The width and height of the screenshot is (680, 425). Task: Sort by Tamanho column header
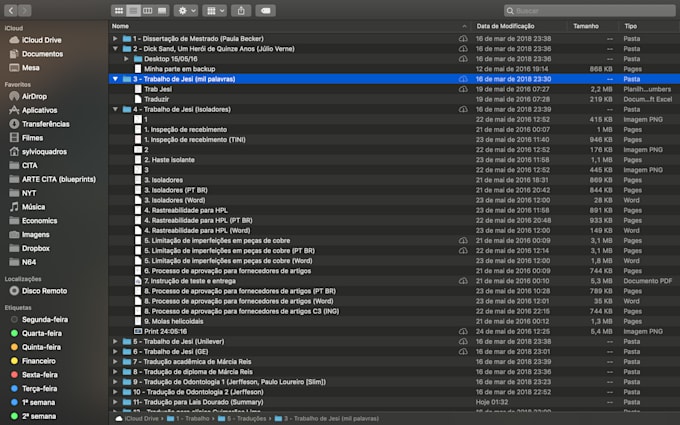pos(586,25)
